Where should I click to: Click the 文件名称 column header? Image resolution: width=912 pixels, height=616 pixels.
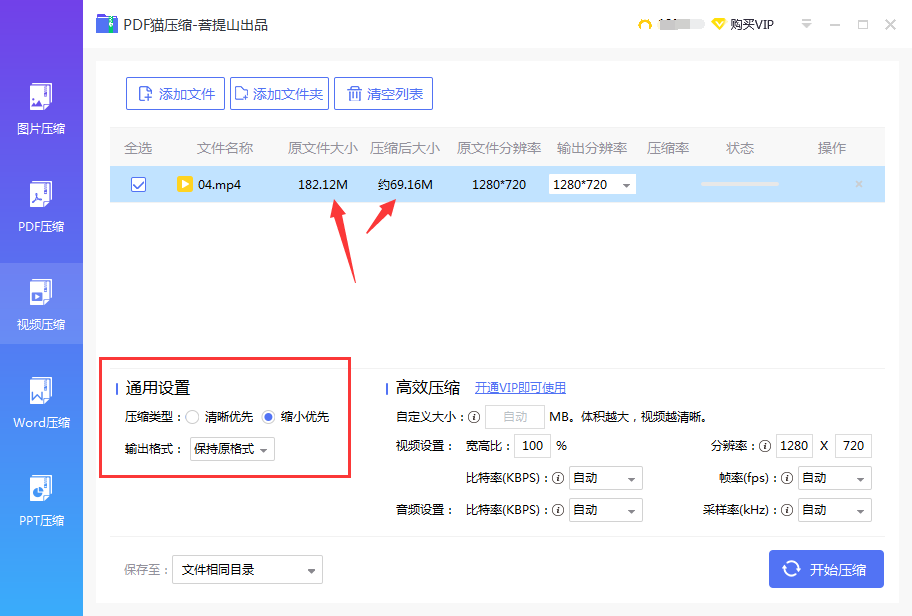(225, 148)
